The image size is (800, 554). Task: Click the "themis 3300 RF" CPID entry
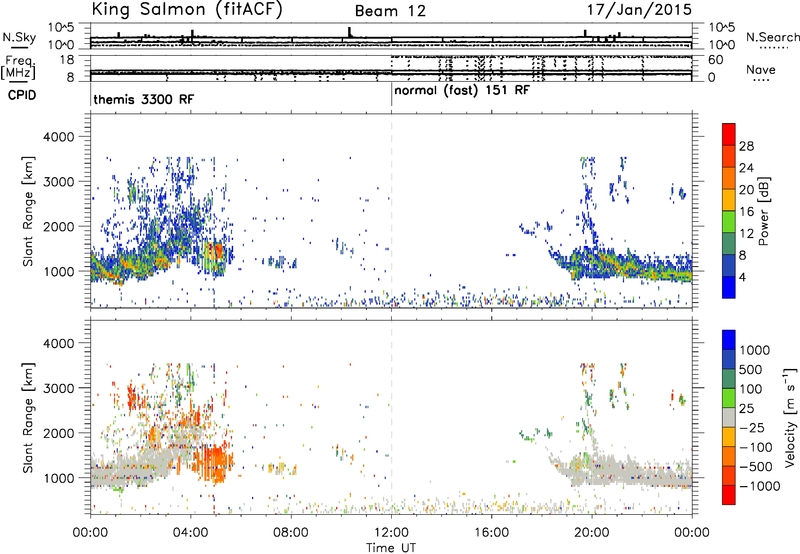click(x=143, y=99)
